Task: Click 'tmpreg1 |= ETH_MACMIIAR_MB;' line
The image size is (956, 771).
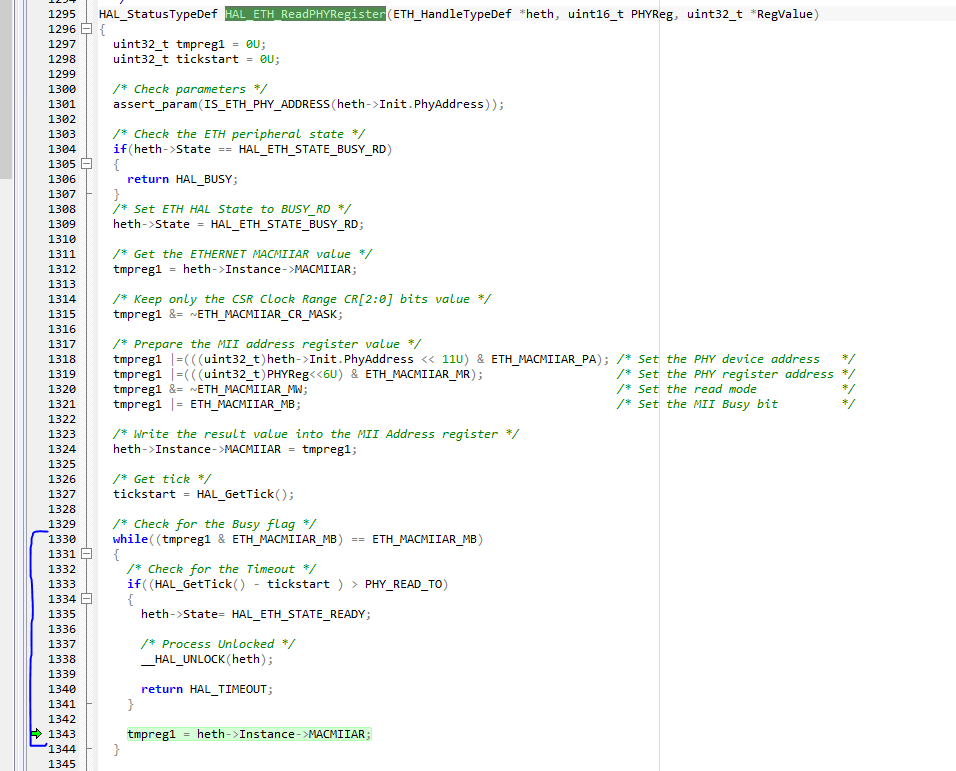Action: [207, 404]
